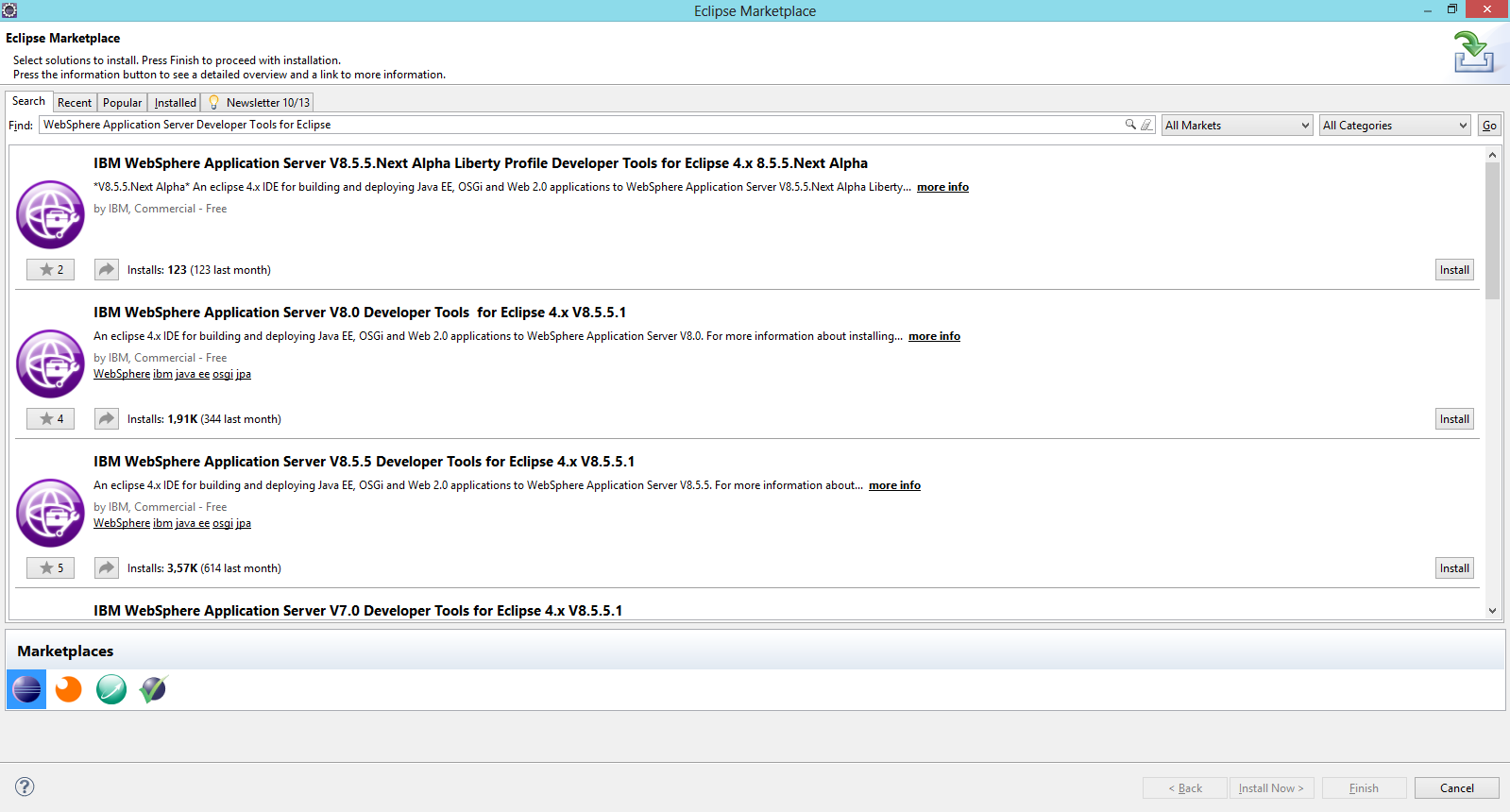Click the V8.0 Developer Tools WebSphere logo

point(51,364)
